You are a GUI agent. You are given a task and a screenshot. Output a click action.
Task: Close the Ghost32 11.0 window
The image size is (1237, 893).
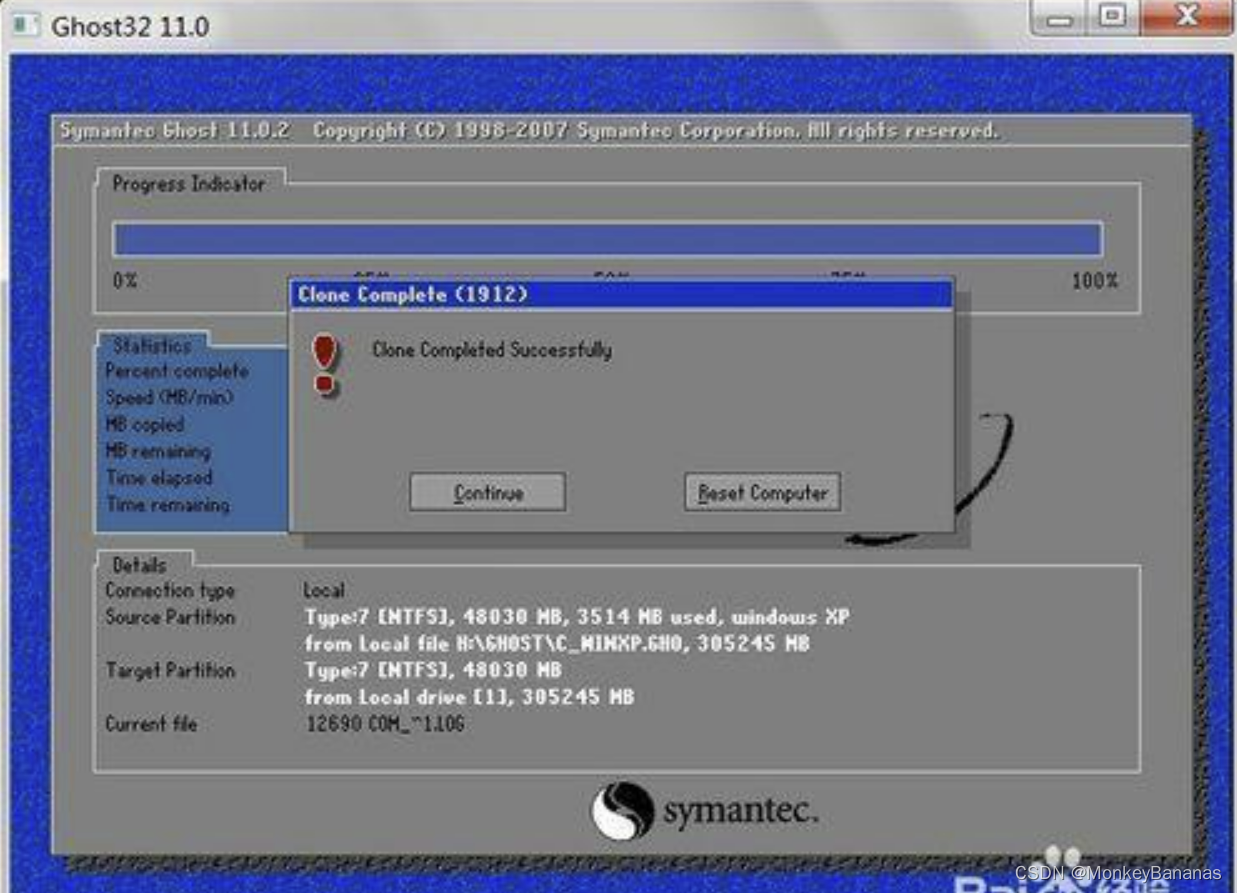coord(1185,18)
